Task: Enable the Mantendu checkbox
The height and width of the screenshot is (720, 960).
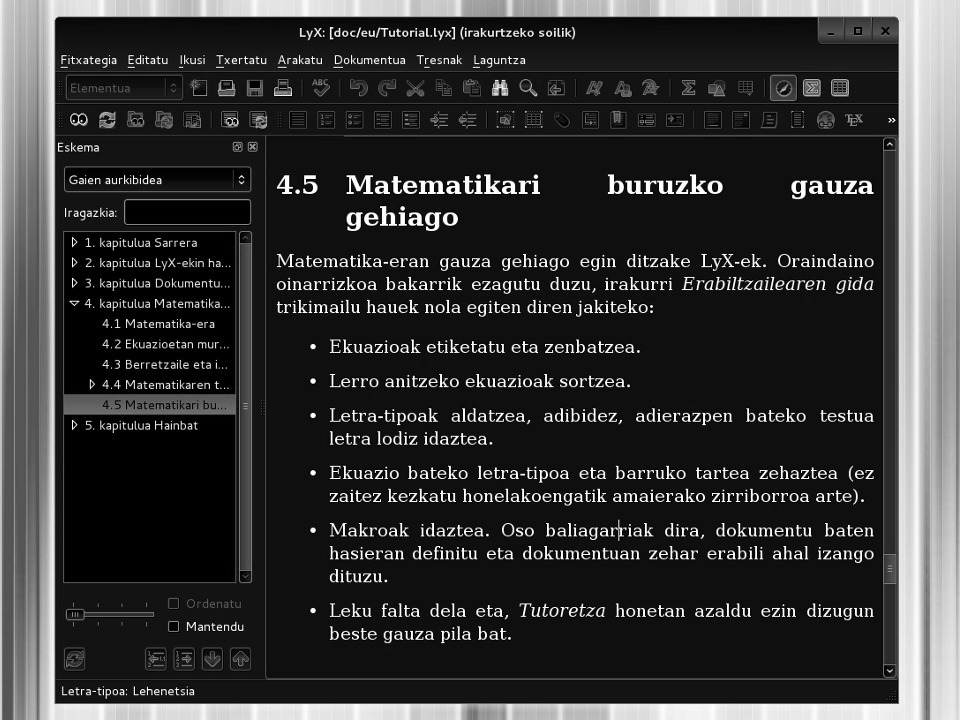Action: pyautogui.click(x=174, y=626)
